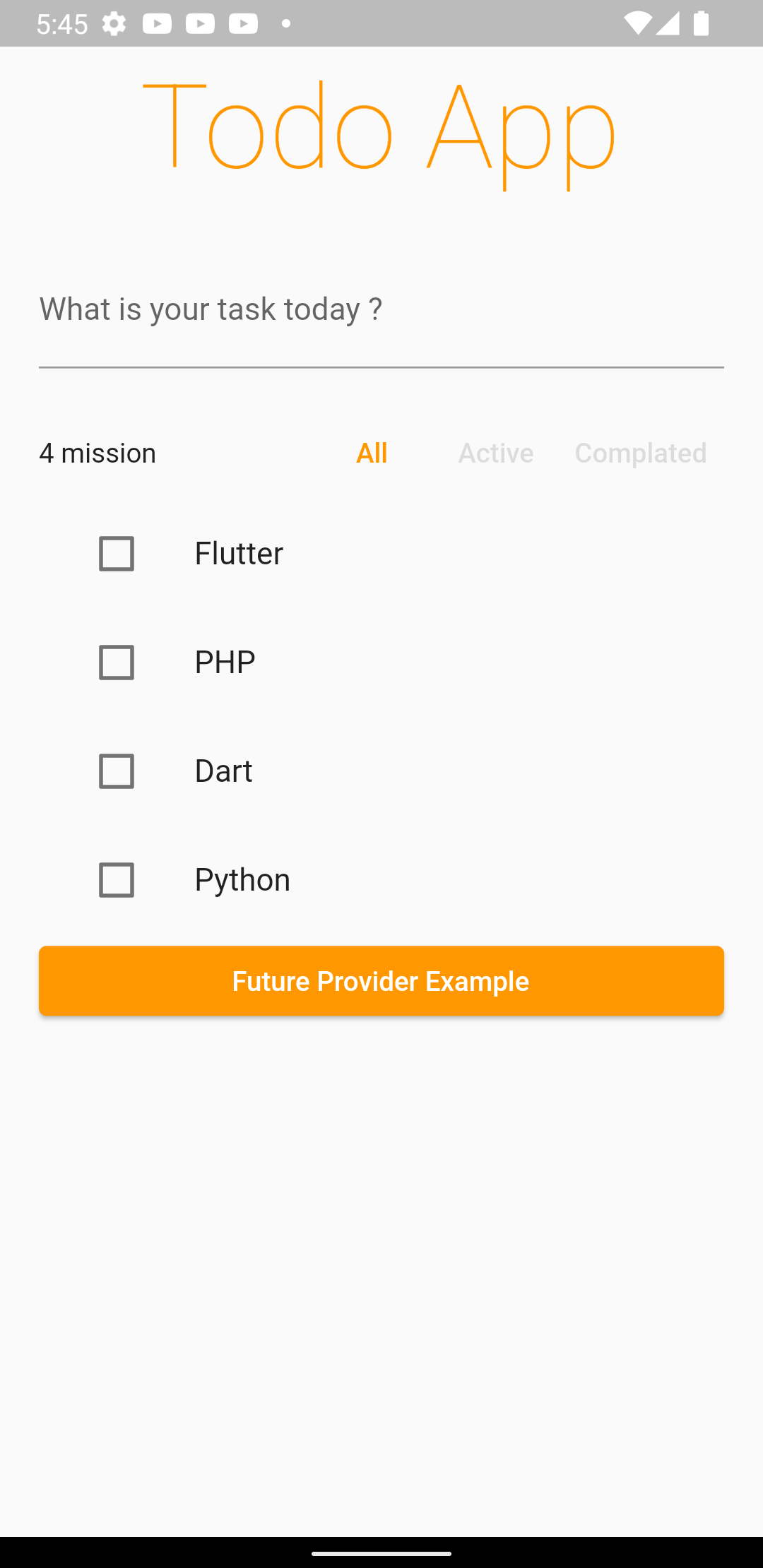Select the All filter tab

click(372, 453)
